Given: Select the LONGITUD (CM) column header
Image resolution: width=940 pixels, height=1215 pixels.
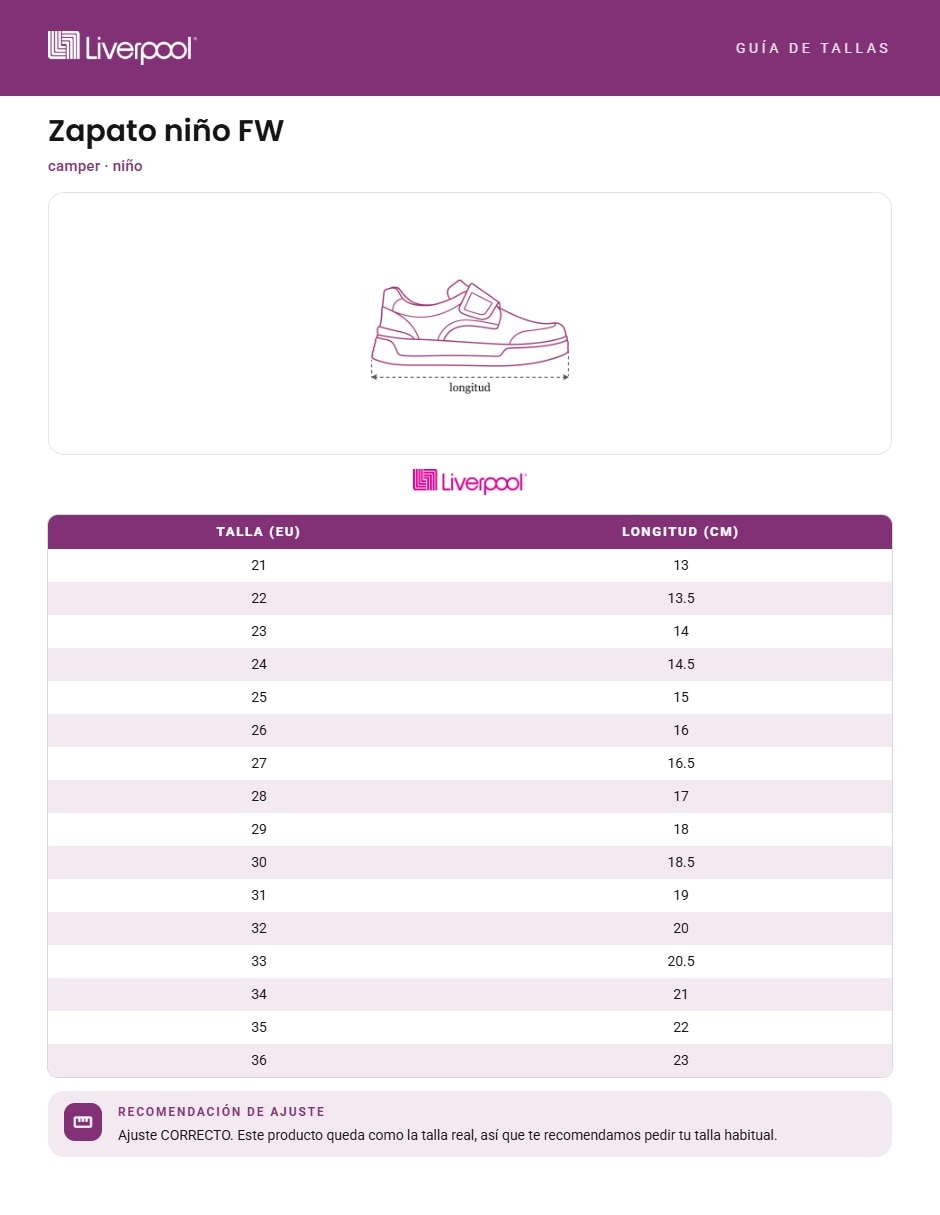Looking at the screenshot, I should 680,532.
